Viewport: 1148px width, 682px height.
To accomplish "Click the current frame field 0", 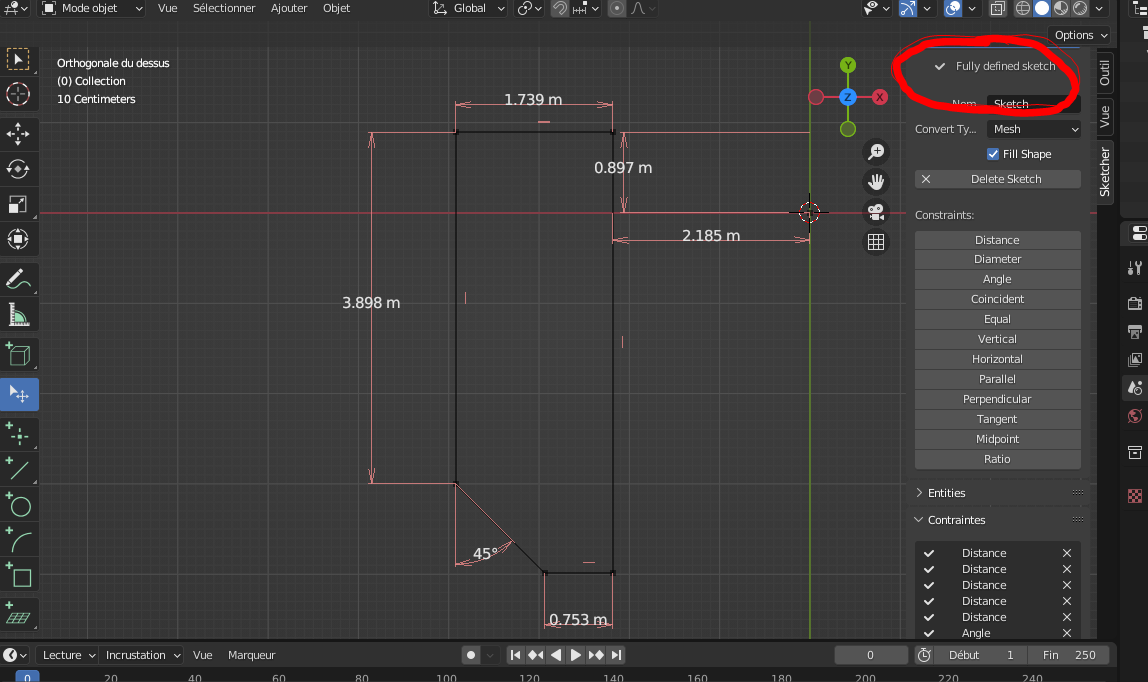I will (871, 655).
